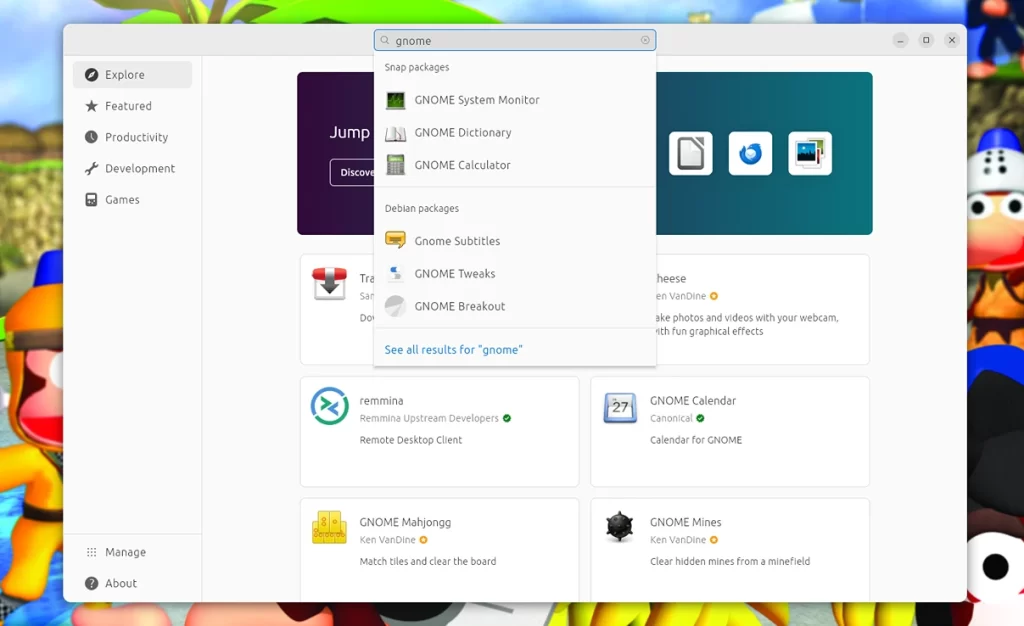
Task: Open the GNOME Calendar card title
Action: coord(693,401)
